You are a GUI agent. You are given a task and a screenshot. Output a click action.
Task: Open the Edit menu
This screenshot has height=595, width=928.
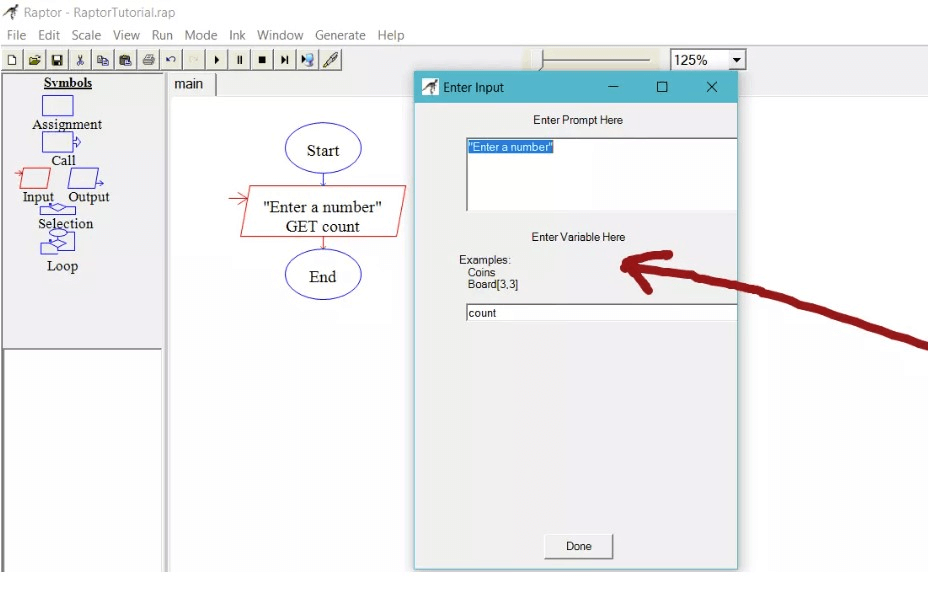[x=49, y=36]
